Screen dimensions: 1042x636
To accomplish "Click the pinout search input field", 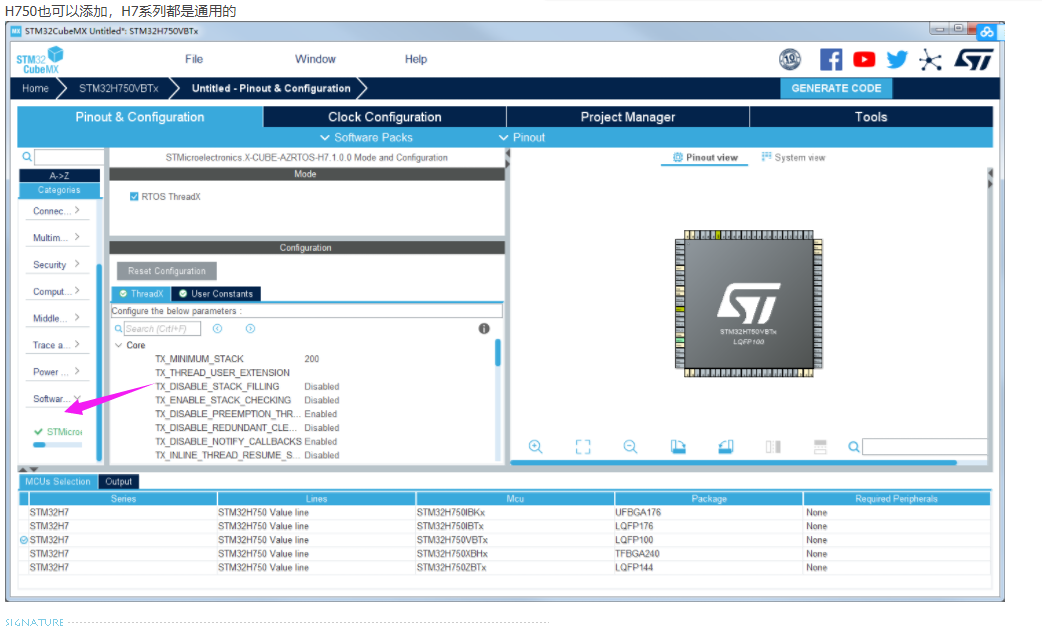I will pyautogui.click(x=924, y=447).
